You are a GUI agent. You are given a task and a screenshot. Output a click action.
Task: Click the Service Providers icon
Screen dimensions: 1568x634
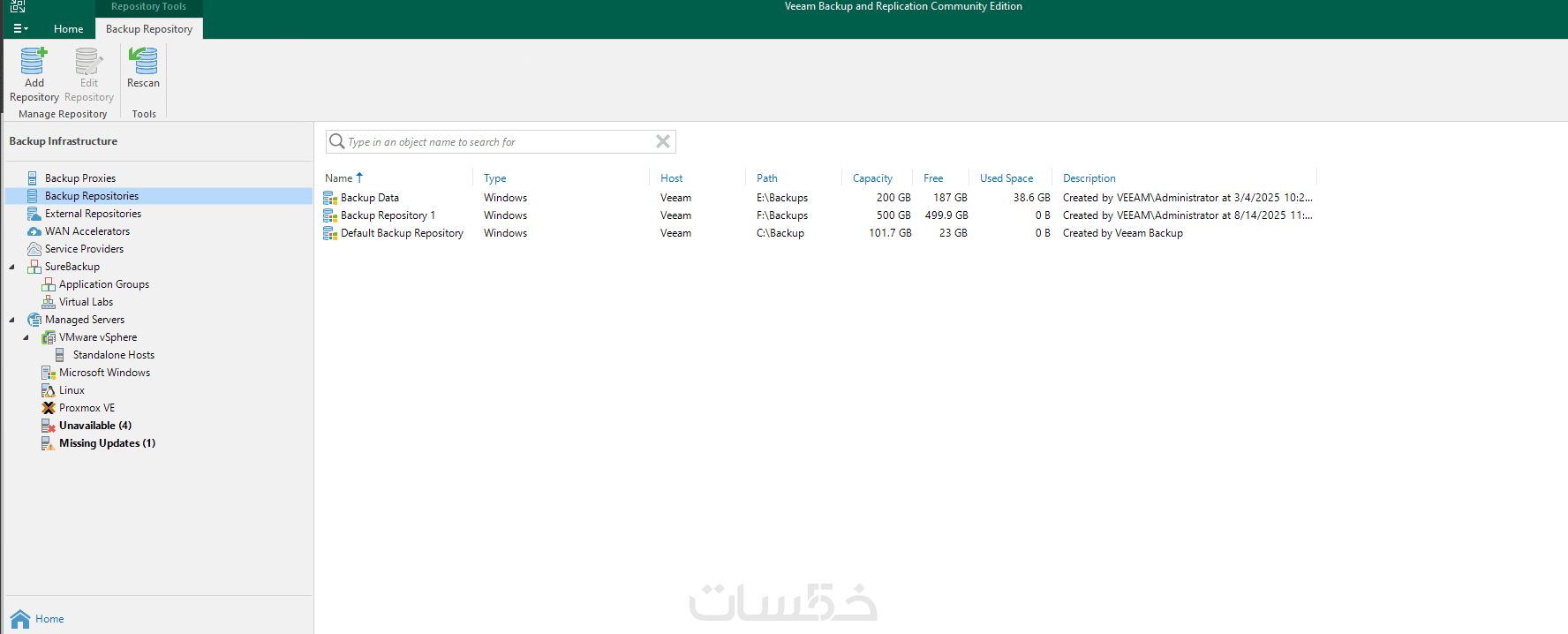click(x=34, y=249)
